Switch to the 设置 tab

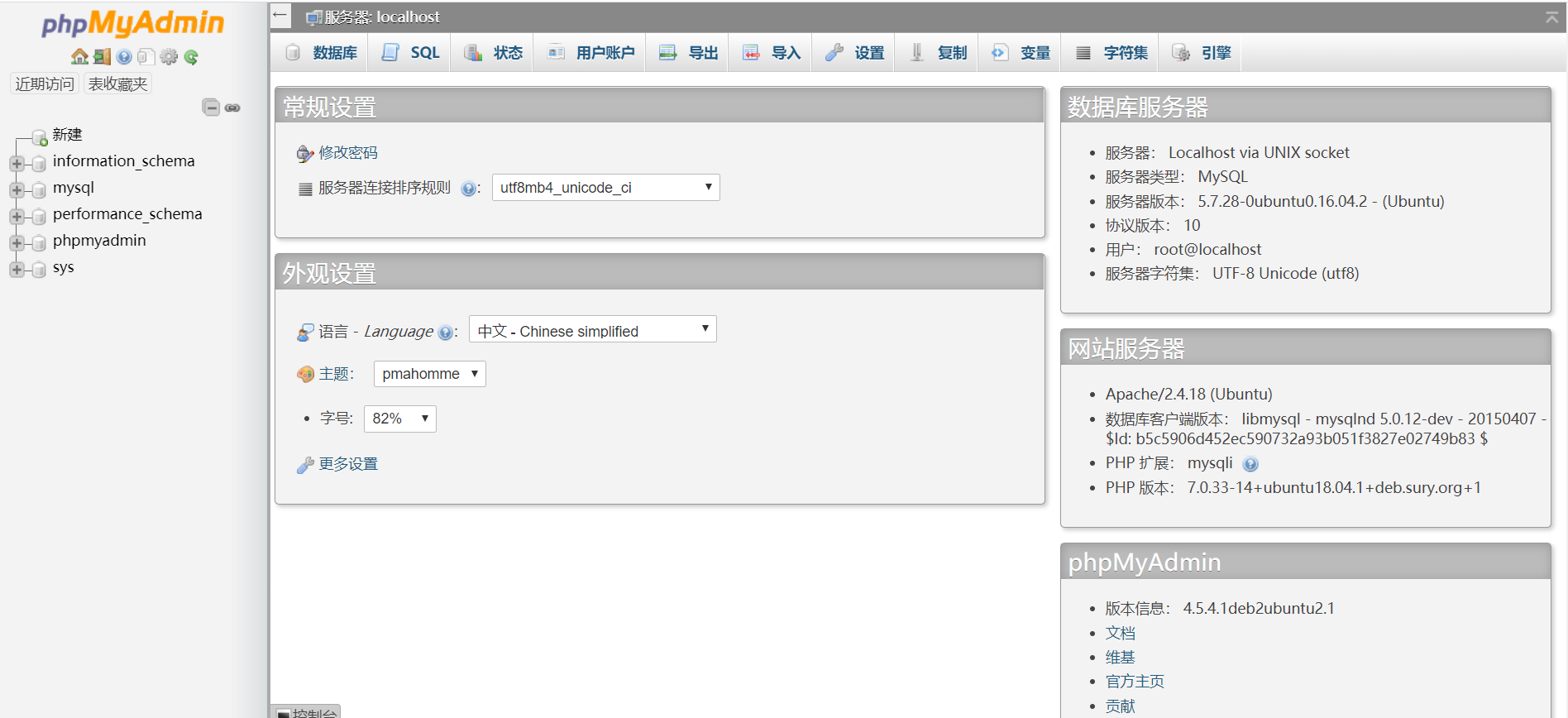click(x=854, y=53)
